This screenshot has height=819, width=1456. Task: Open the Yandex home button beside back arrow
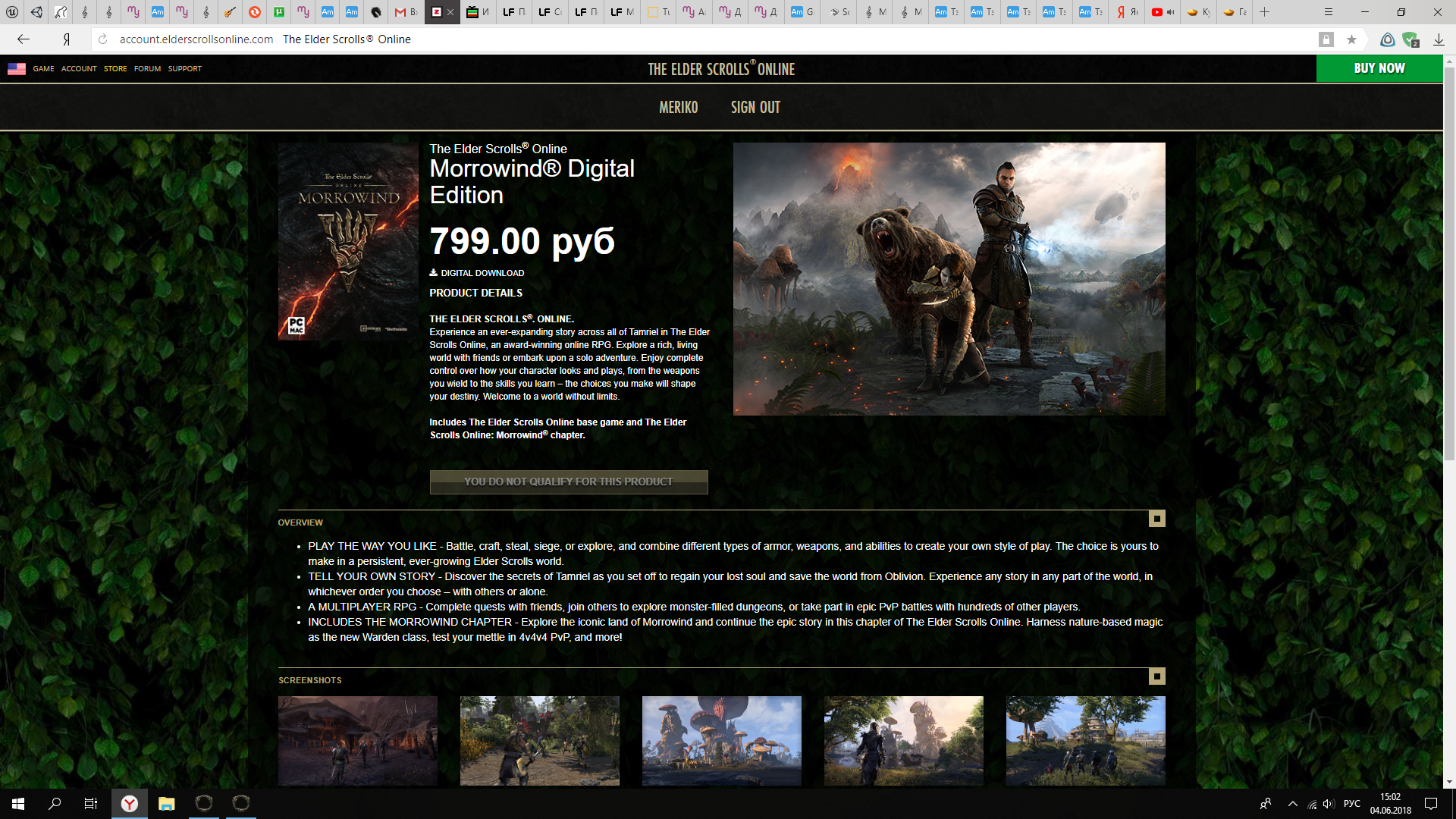coord(67,39)
